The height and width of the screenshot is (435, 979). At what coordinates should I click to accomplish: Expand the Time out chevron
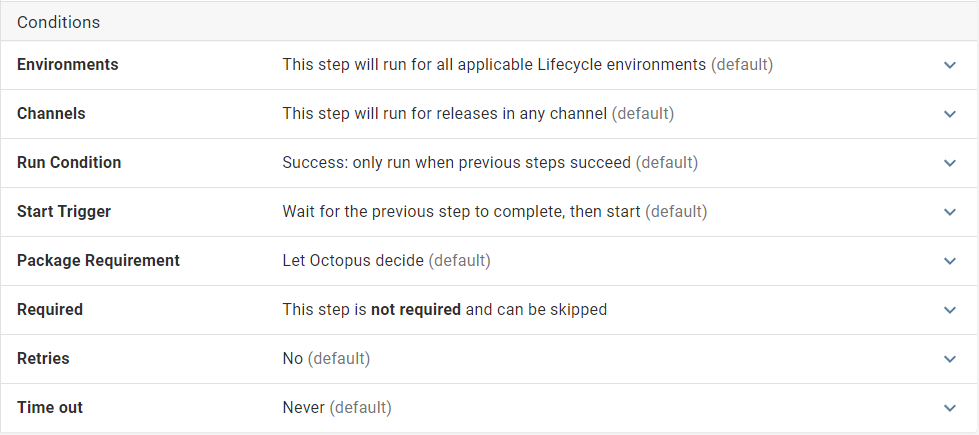click(950, 408)
